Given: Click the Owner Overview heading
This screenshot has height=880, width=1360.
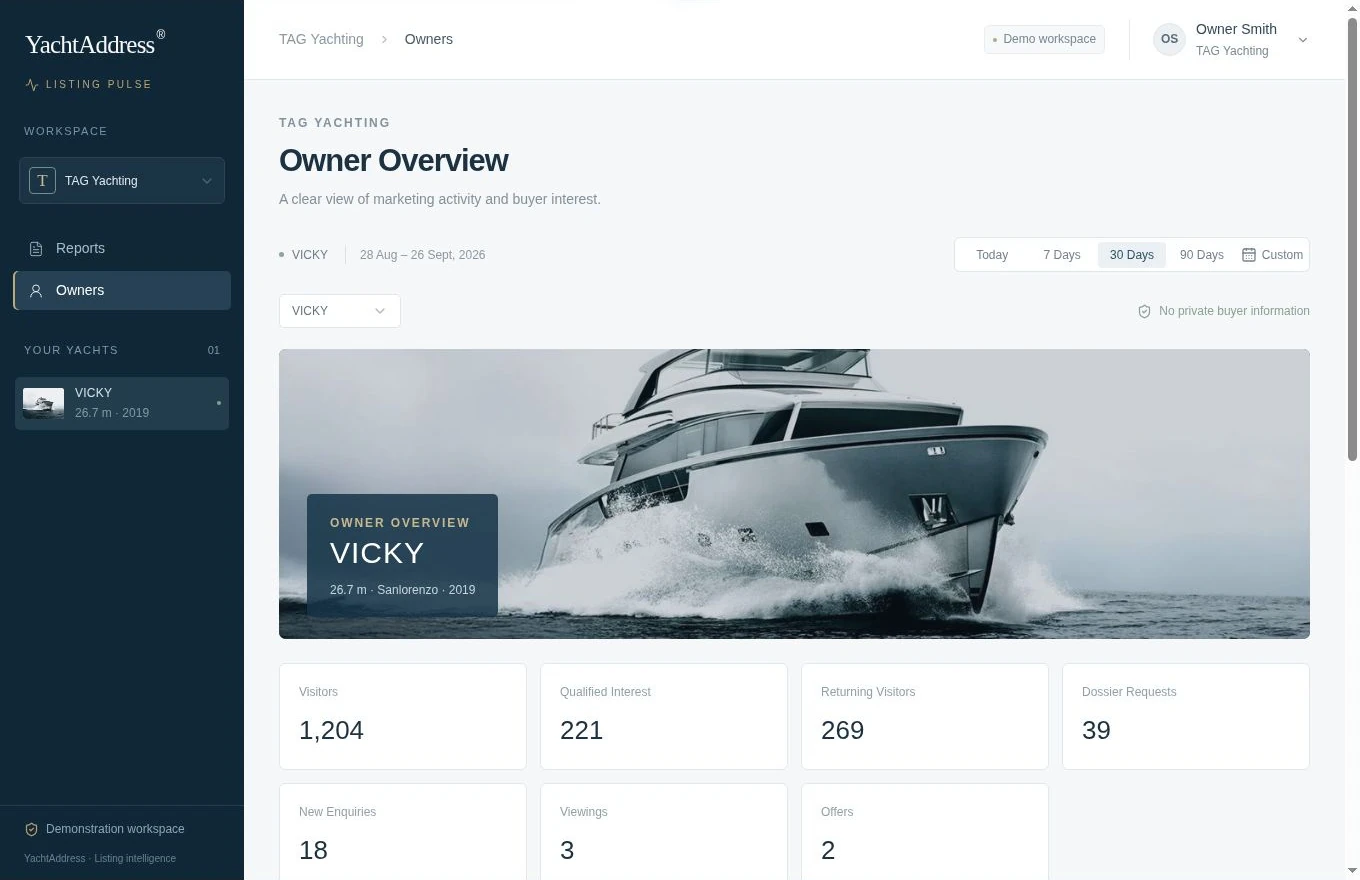Looking at the screenshot, I should [393, 160].
